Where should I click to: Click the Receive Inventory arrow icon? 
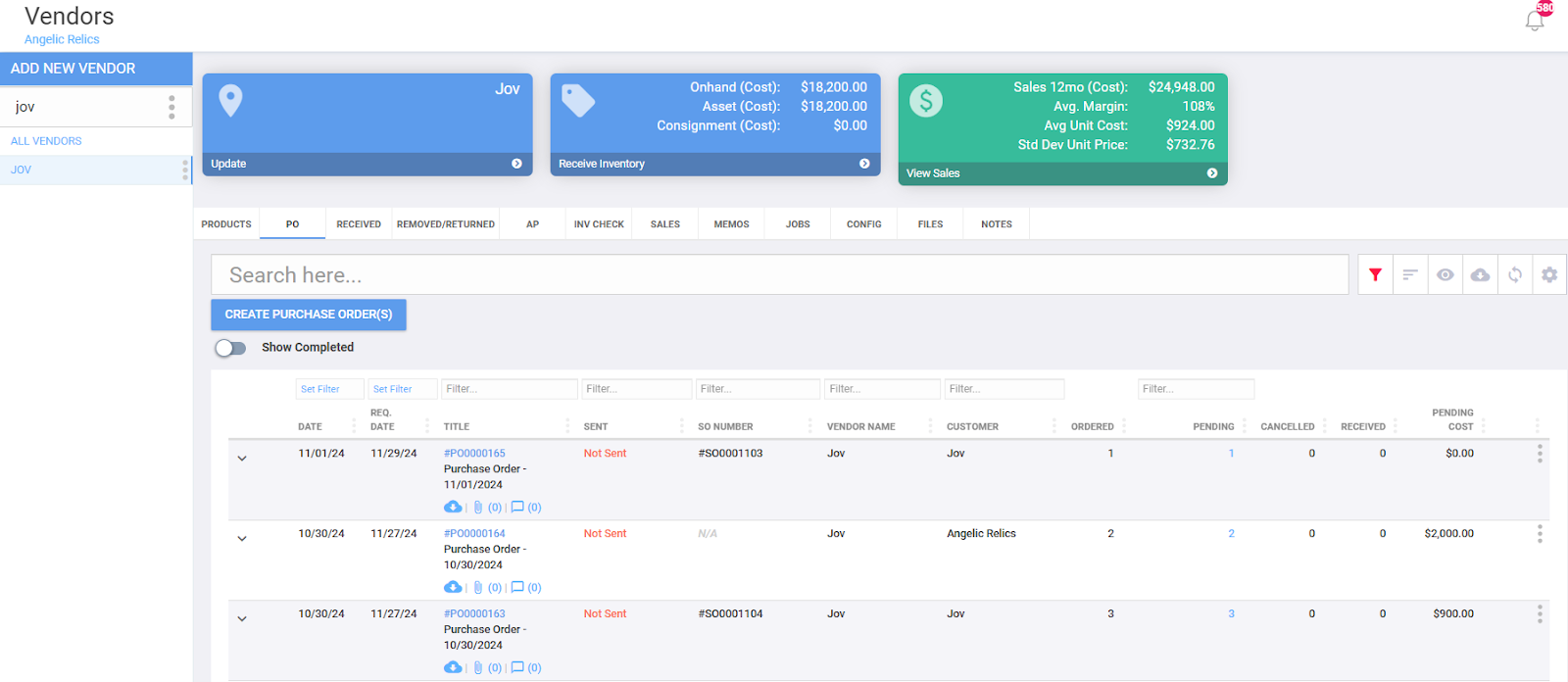click(x=864, y=164)
